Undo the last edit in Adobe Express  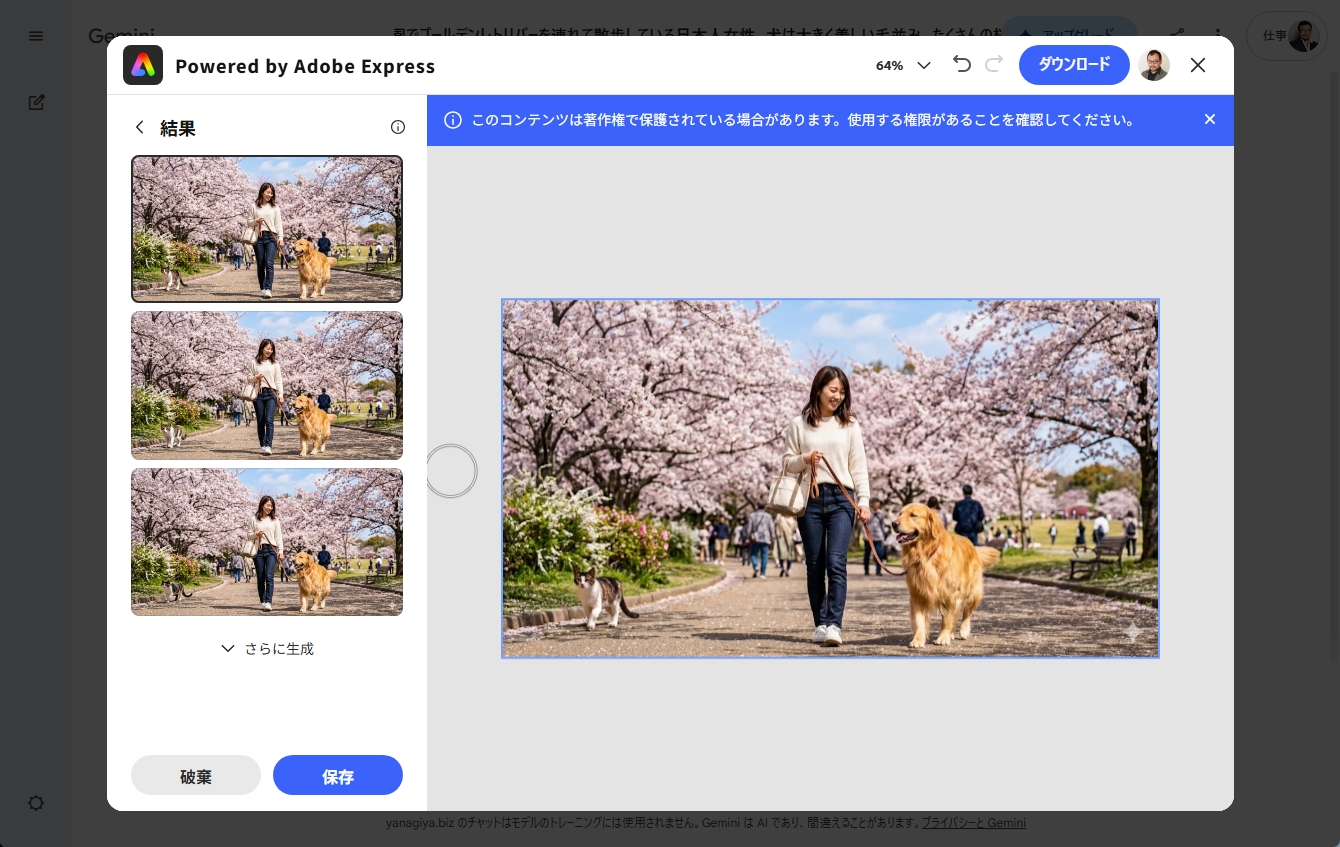pos(962,65)
